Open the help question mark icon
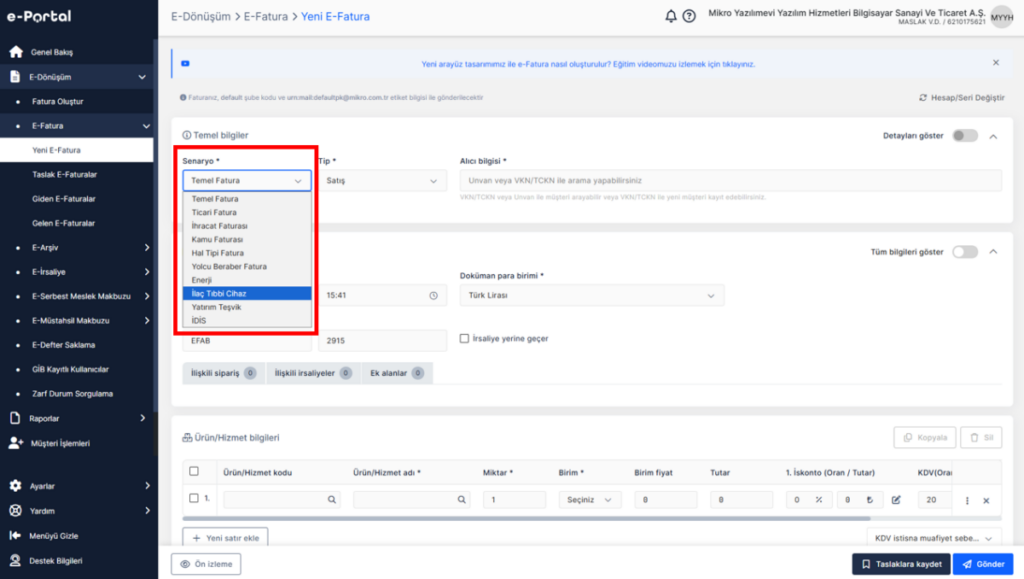Screen dimensions: 1024x579 point(689,16)
